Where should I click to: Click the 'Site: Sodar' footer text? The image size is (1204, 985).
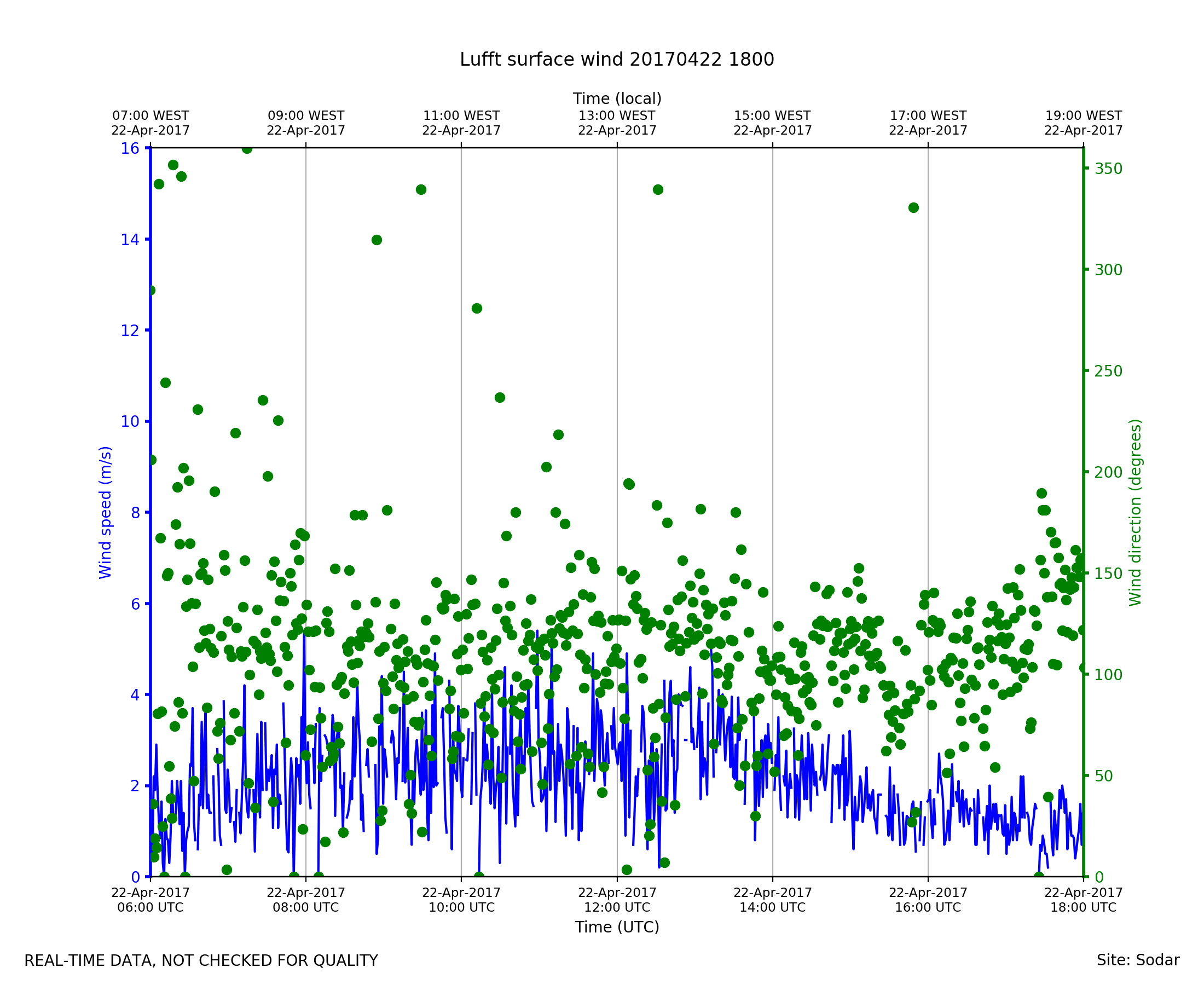pyautogui.click(x=1138, y=960)
